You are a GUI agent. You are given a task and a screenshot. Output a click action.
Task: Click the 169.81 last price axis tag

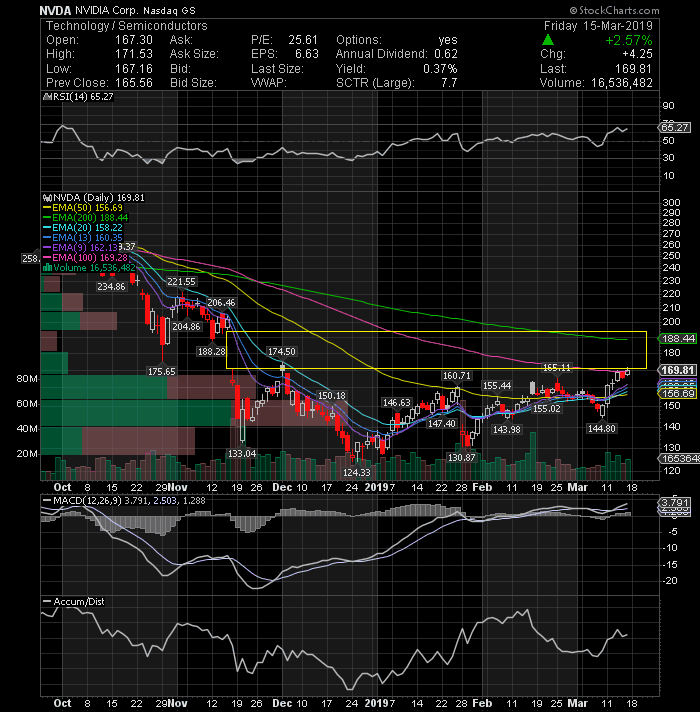(x=678, y=370)
